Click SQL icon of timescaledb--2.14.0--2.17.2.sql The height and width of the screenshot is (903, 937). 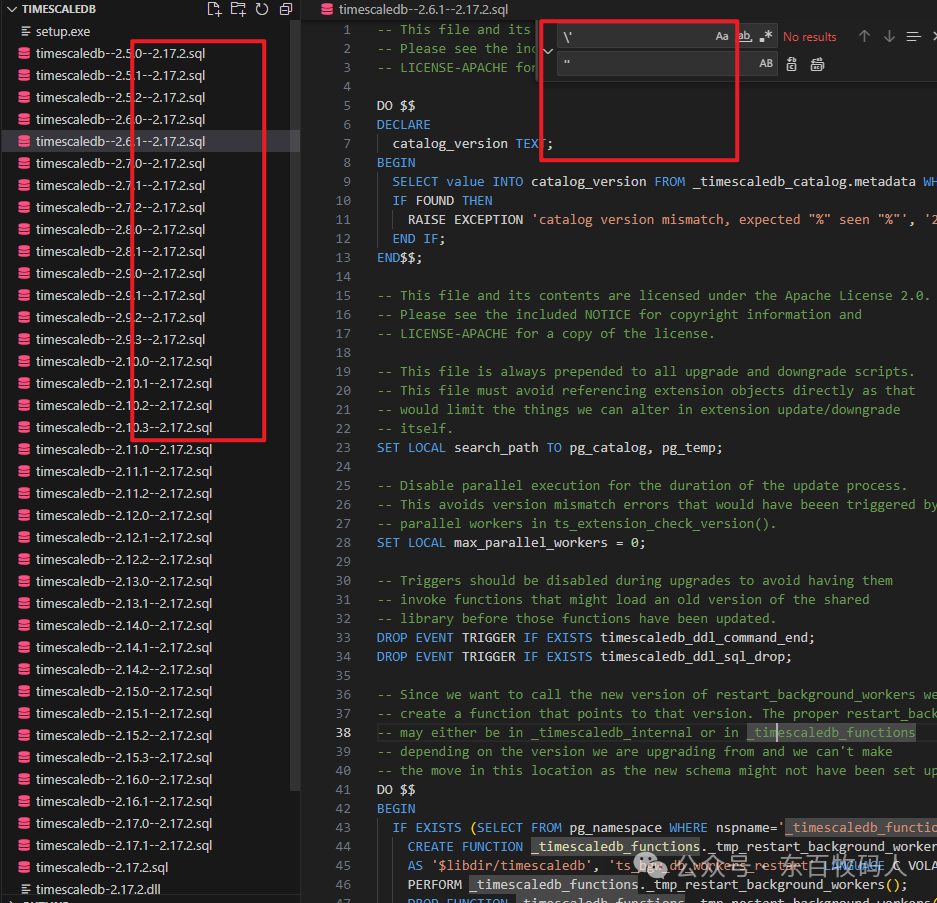coord(24,625)
